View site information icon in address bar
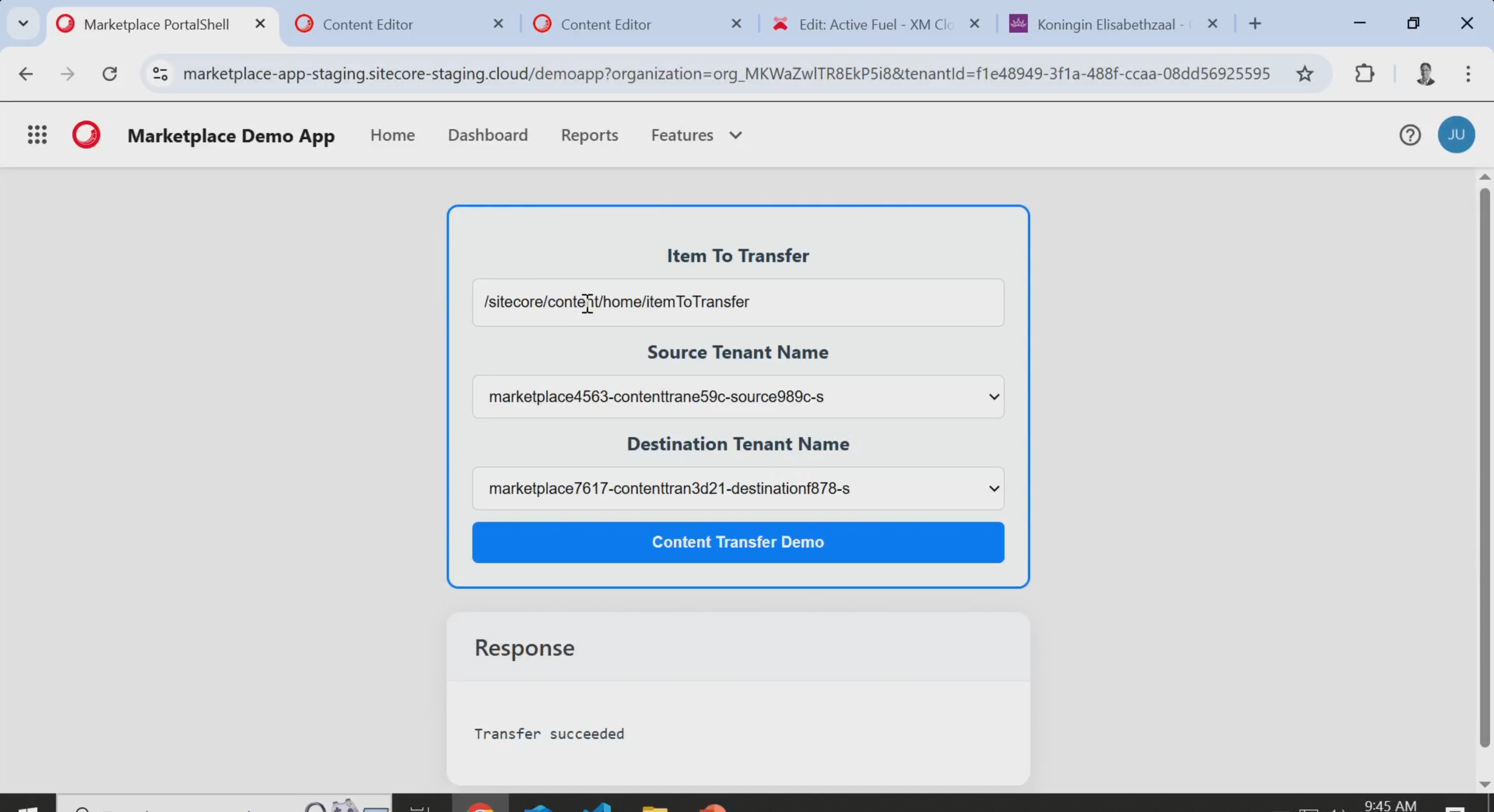This screenshot has height=812, width=1494. [160, 74]
